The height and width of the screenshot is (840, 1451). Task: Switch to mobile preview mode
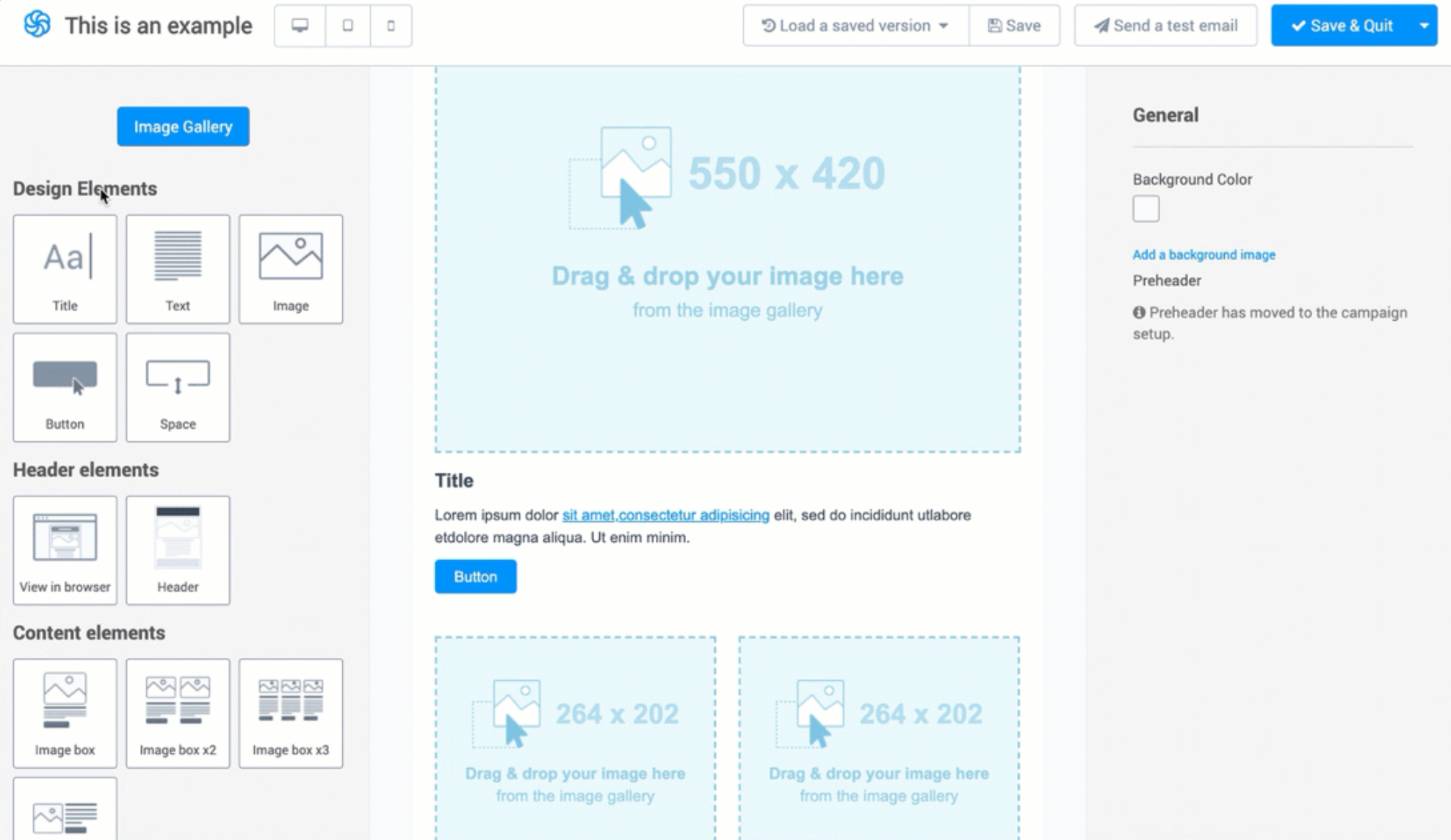tap(391, 26)
